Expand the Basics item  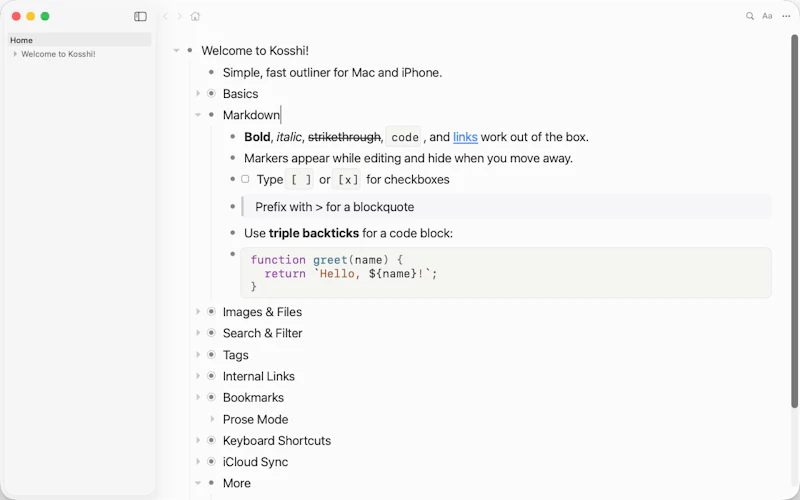(x=198, y=93)
